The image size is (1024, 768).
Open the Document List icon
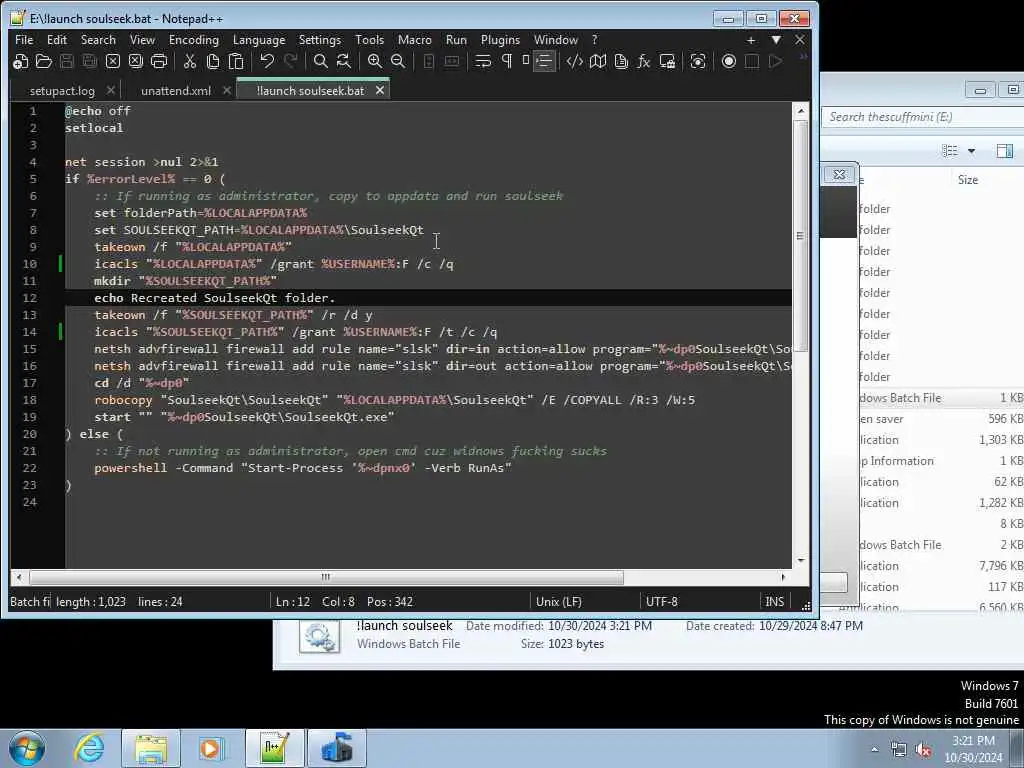[620, 61]
